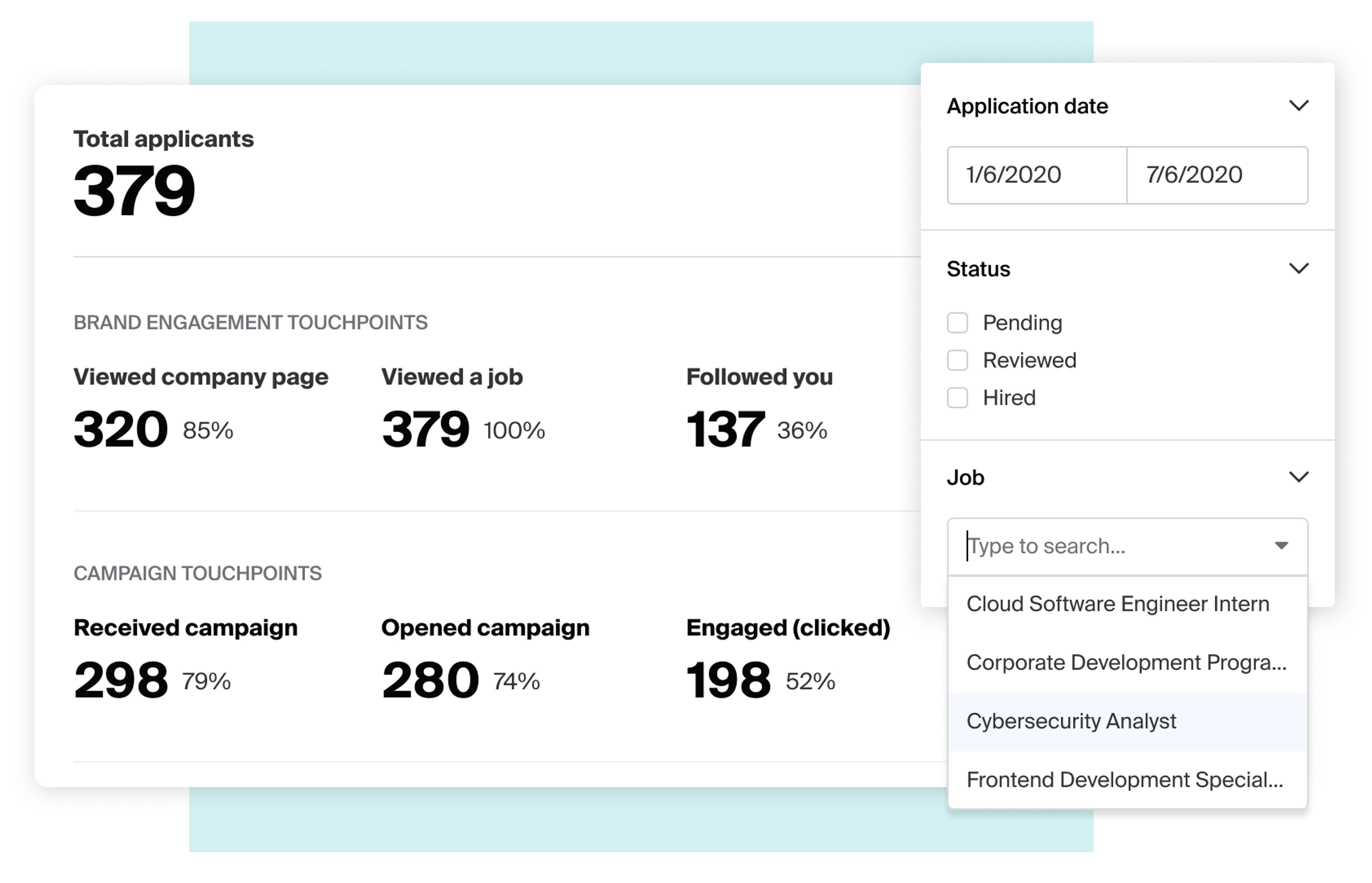Screen dimensions: 1372x883
Task: Enable the Hired status checkbox
Action: (957, 397)
